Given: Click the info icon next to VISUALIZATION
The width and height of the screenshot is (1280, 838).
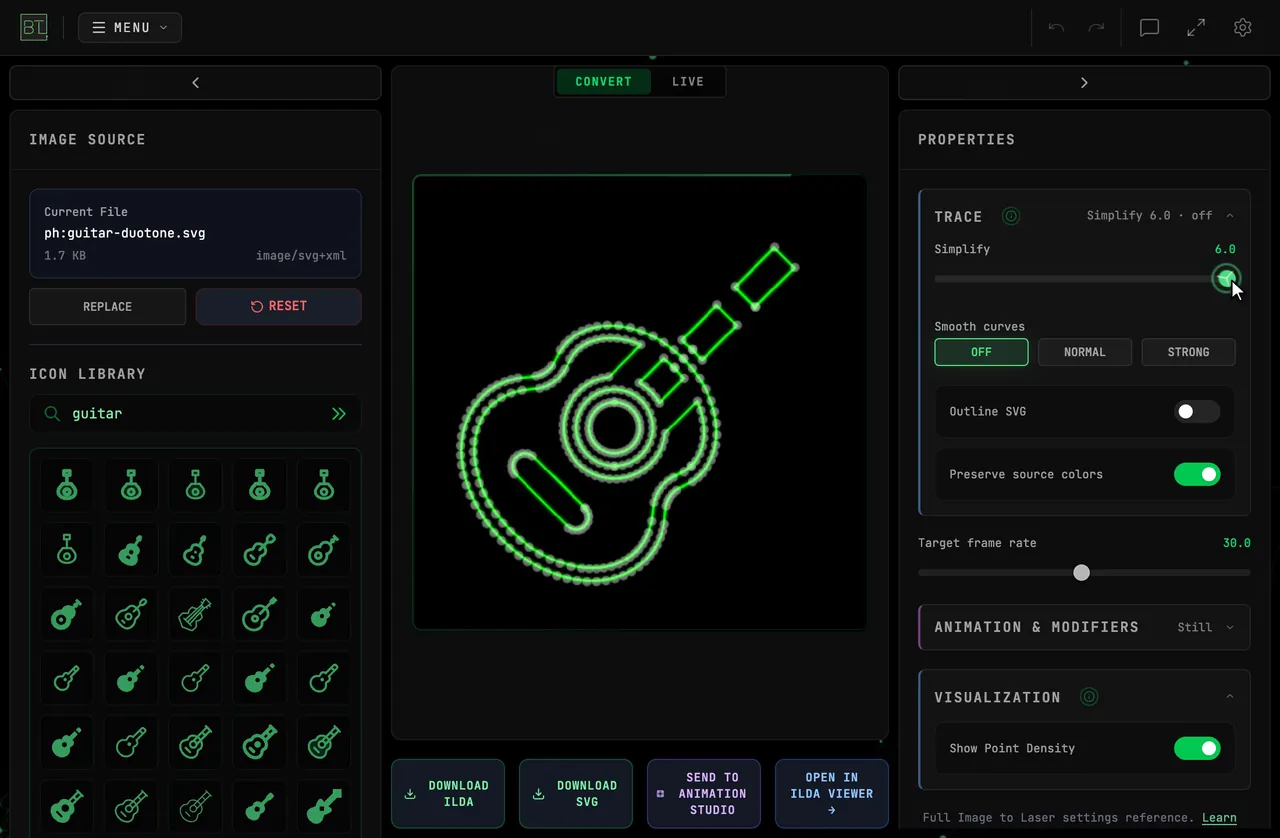Looking at the screenshot, I should (1090, 697).
